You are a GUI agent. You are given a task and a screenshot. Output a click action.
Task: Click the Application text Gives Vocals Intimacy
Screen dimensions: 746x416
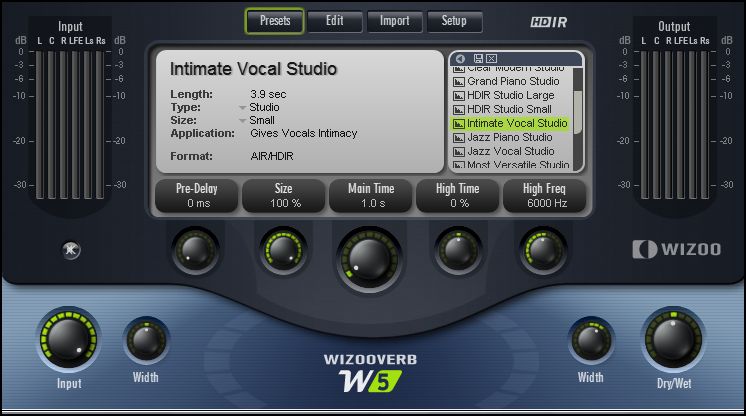coord(304,133)
